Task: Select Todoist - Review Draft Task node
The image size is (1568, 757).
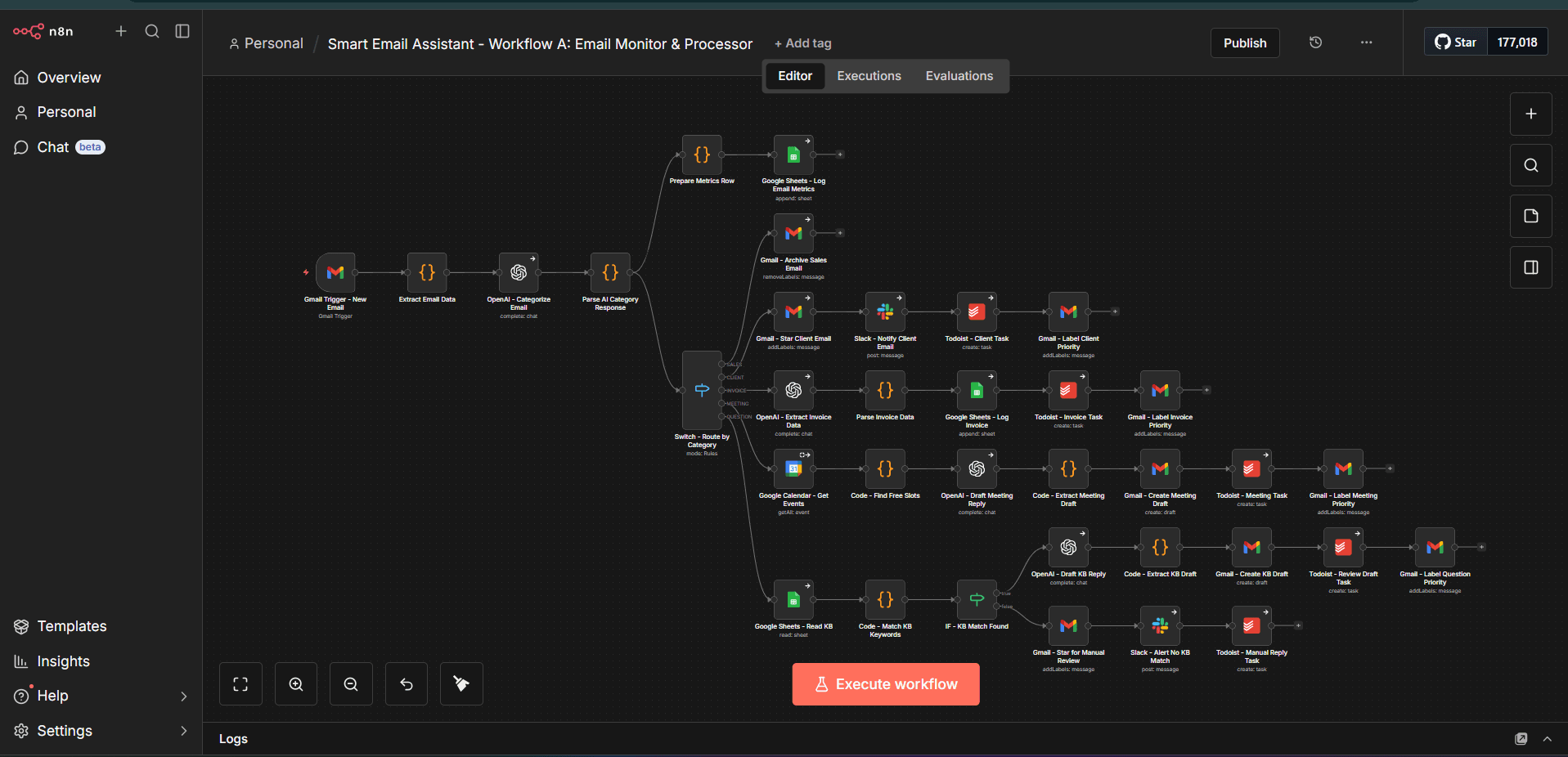Action: 1343,547
